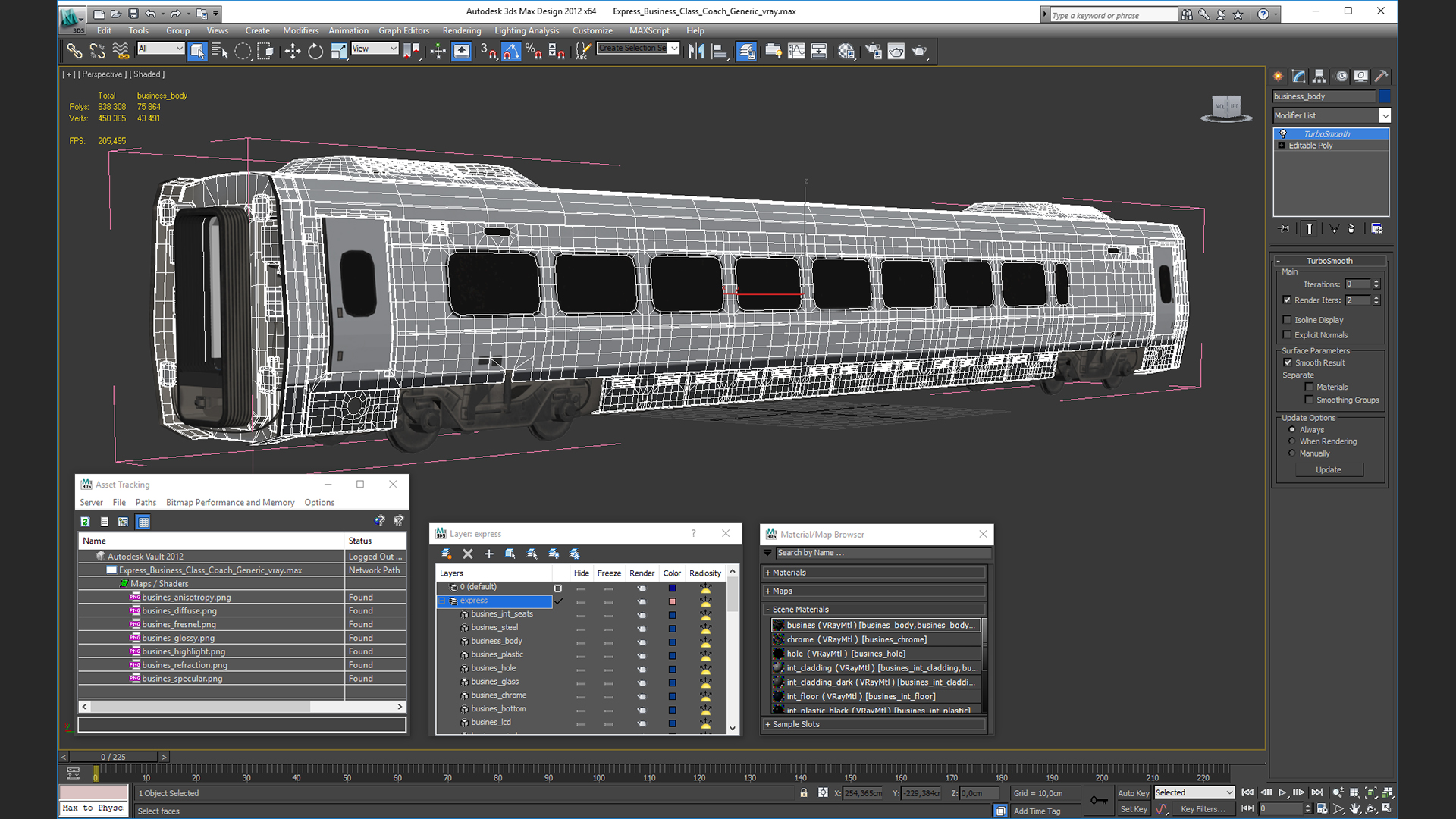The image size is (1456, 819).
Task: Click the Search by Name field
Action: pyautogui.click(x=882, y=553)
